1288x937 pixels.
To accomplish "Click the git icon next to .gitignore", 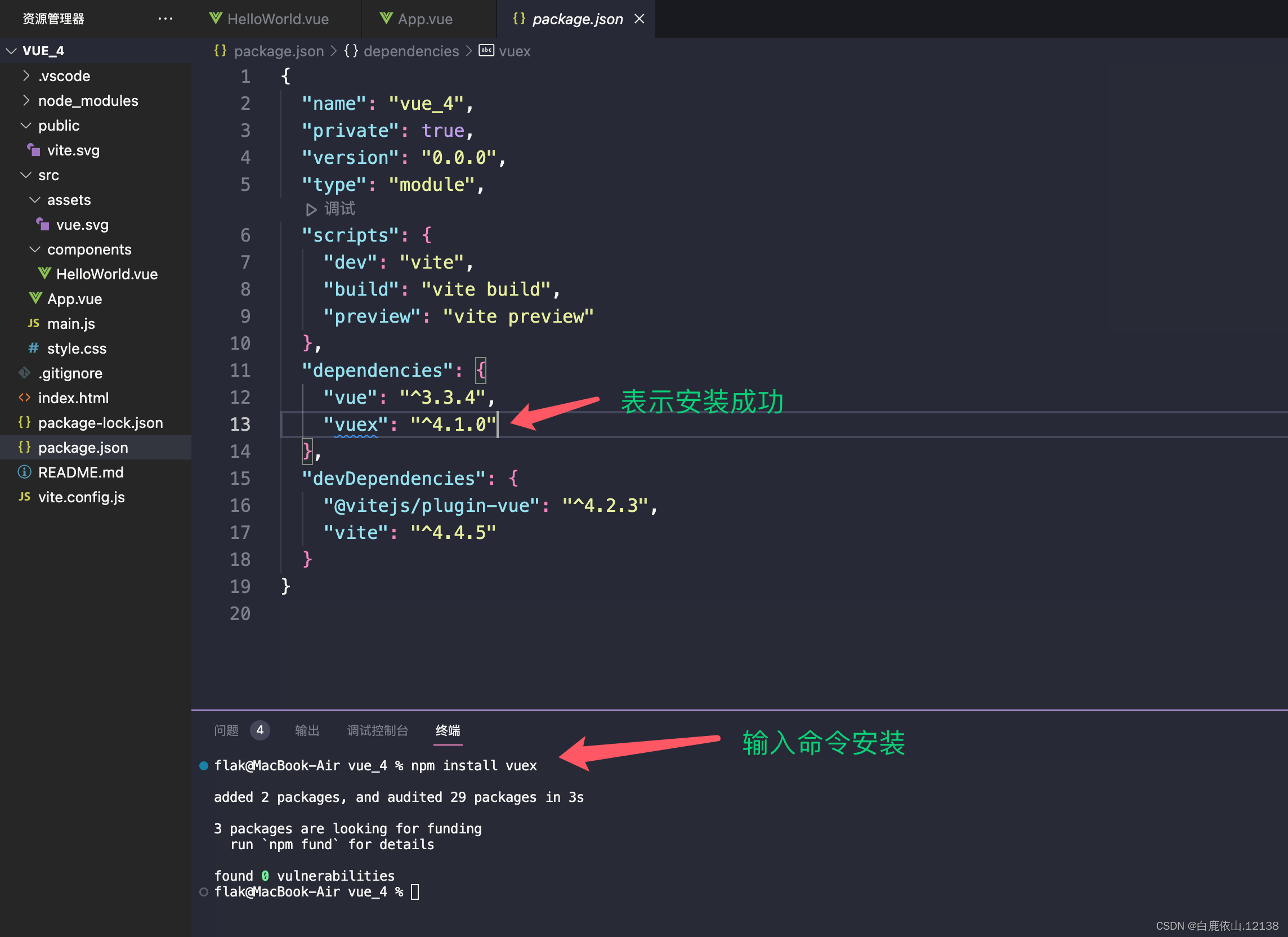I will click(x=24, y=373).
